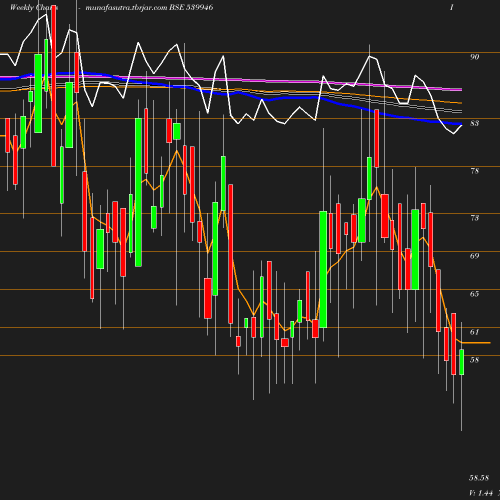Select the 69 price axis label
Screen dimensions: 500x500
point(475,256)
